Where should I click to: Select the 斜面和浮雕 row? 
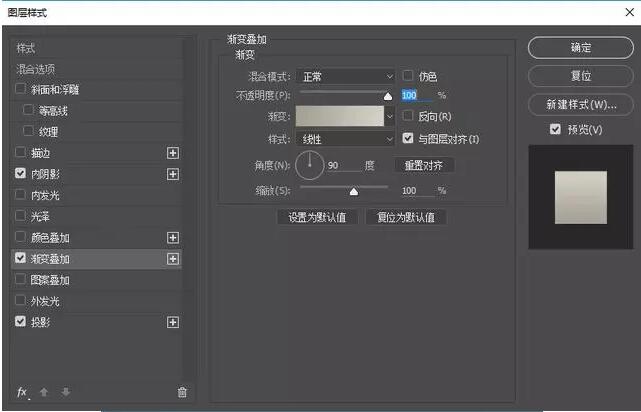(x=96, y=89)
